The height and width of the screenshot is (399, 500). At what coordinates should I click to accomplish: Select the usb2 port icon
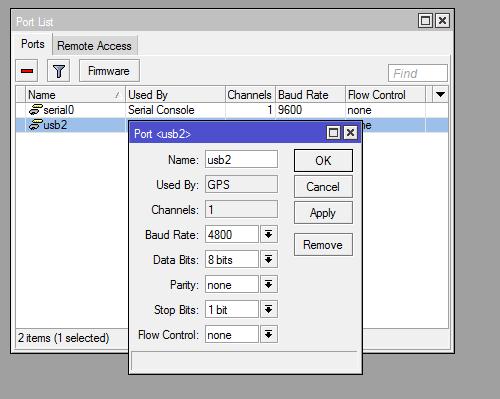pos(36,125)
